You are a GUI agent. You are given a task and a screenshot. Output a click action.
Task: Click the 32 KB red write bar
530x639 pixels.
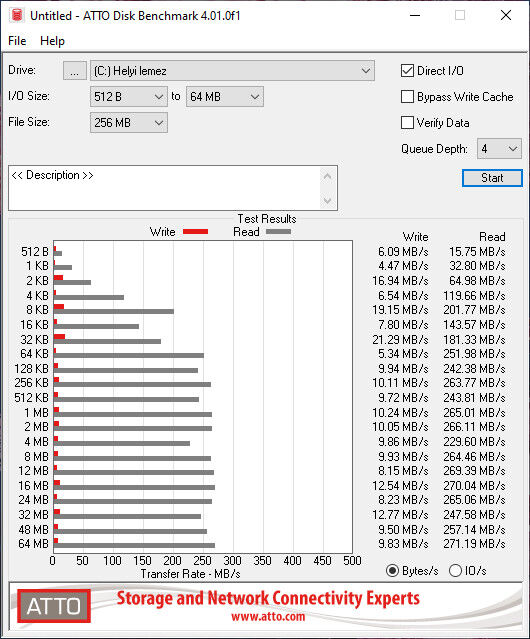(59, 337)
